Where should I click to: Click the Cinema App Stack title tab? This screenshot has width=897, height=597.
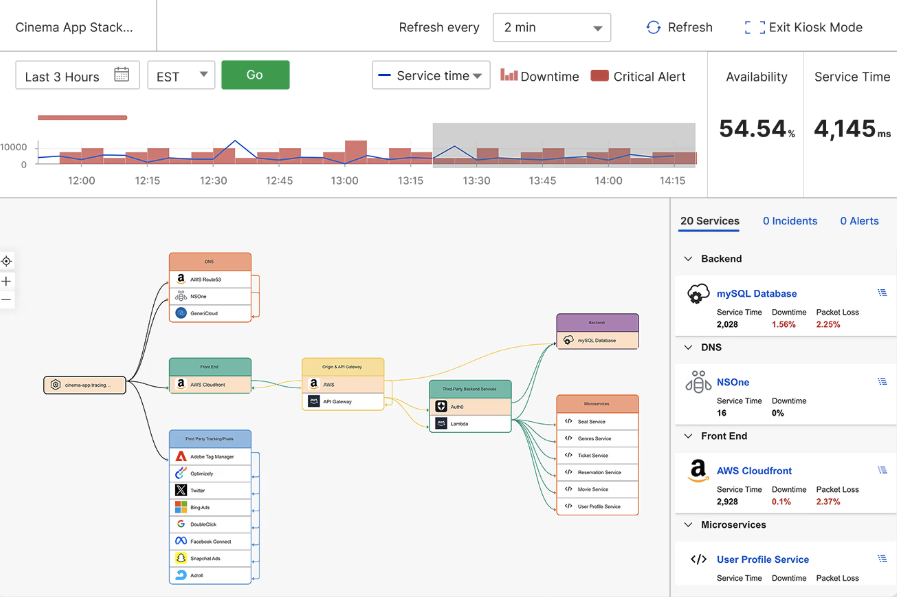74,27
